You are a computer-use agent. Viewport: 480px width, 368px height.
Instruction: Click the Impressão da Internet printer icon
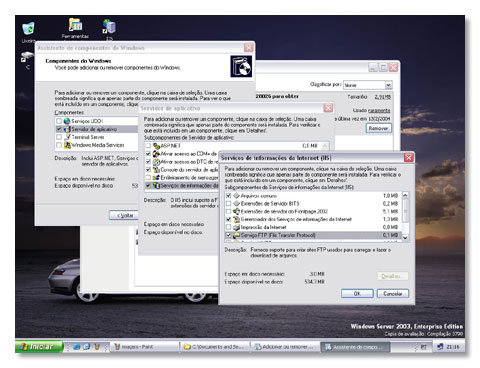pos(236,227)
